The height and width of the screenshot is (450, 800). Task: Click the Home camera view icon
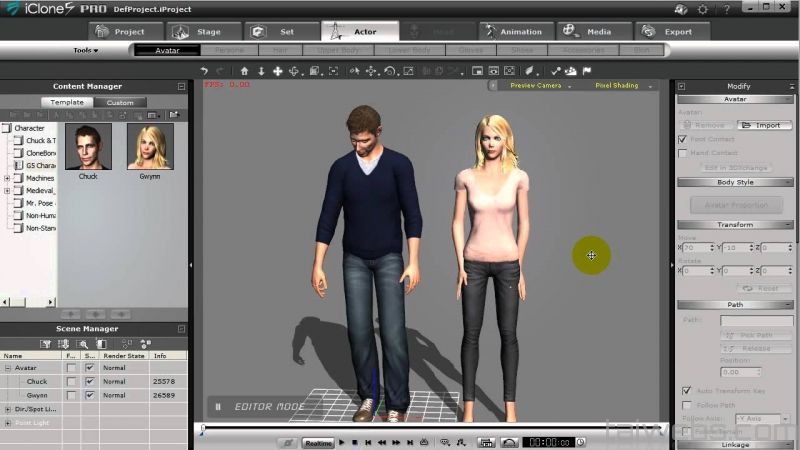coord(245,71)
